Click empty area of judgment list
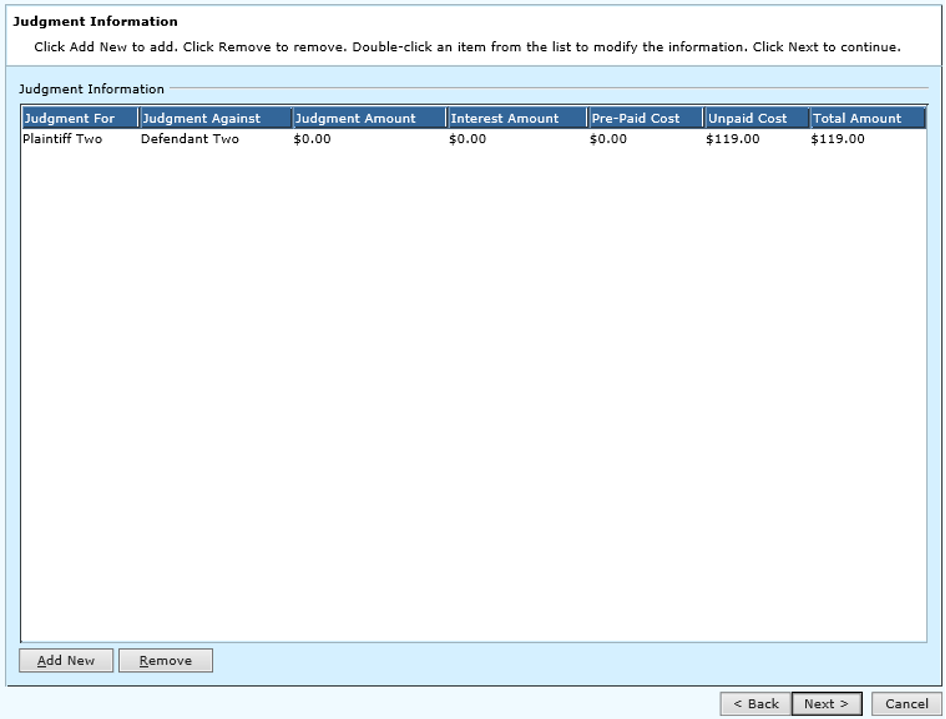The height and width of the screenshot is (719, 946). 472,400
